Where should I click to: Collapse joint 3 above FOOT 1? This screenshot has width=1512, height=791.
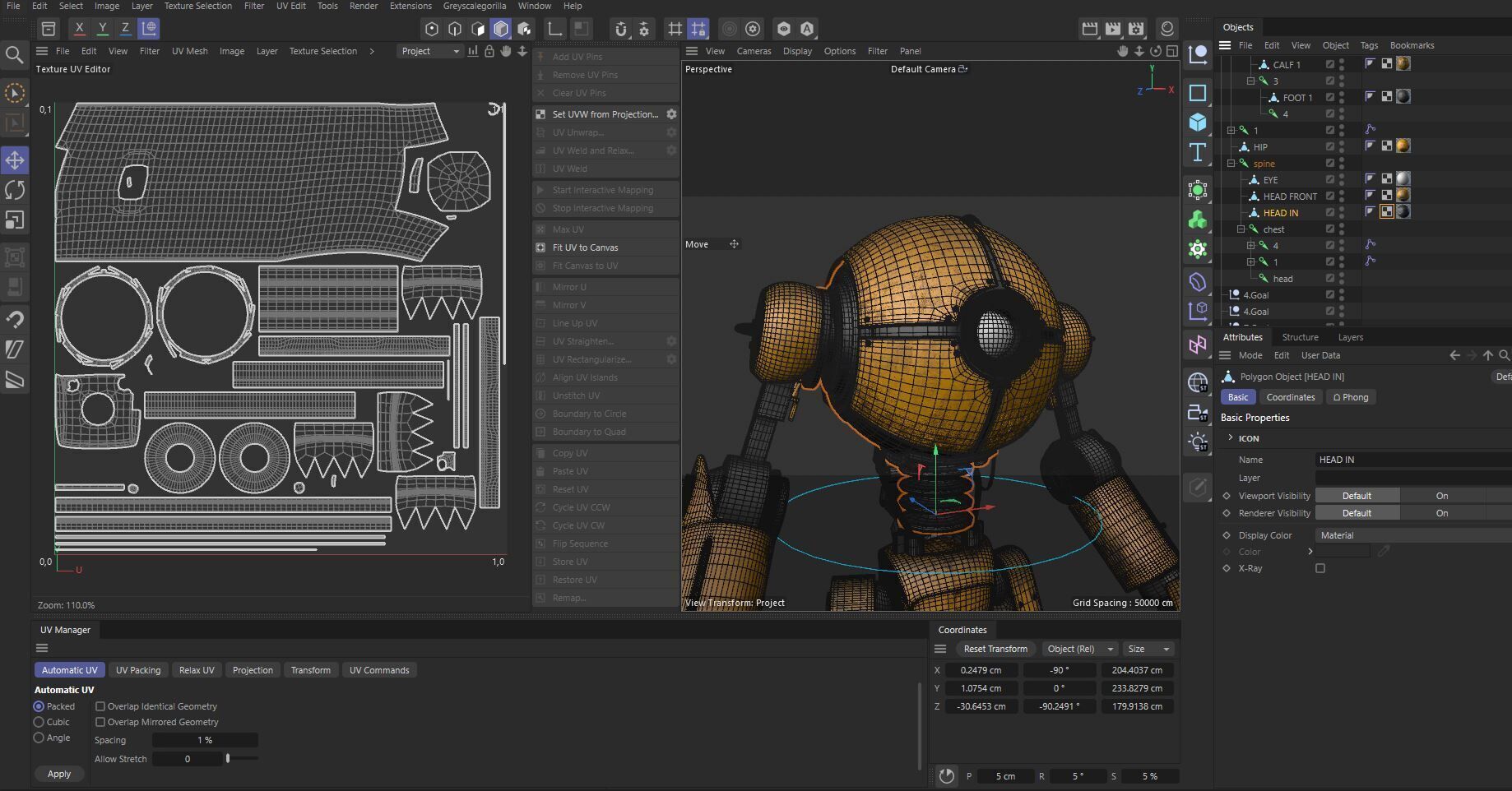(x=1251, y=81)
